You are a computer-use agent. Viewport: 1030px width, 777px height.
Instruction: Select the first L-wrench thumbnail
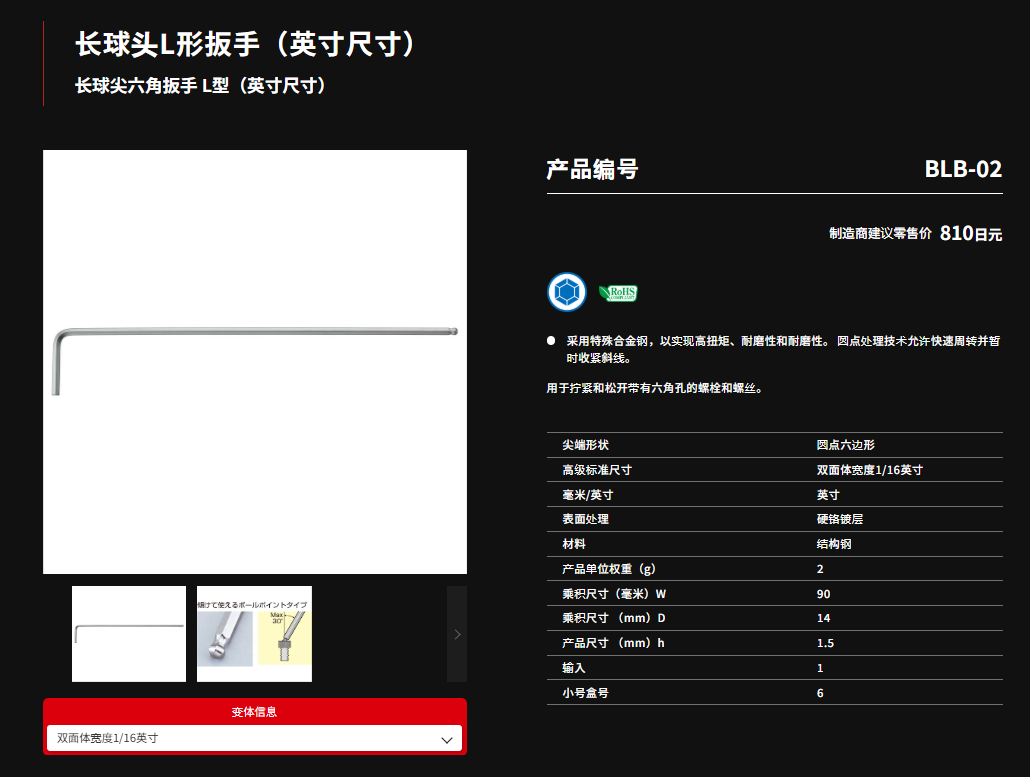click(129, 634)
